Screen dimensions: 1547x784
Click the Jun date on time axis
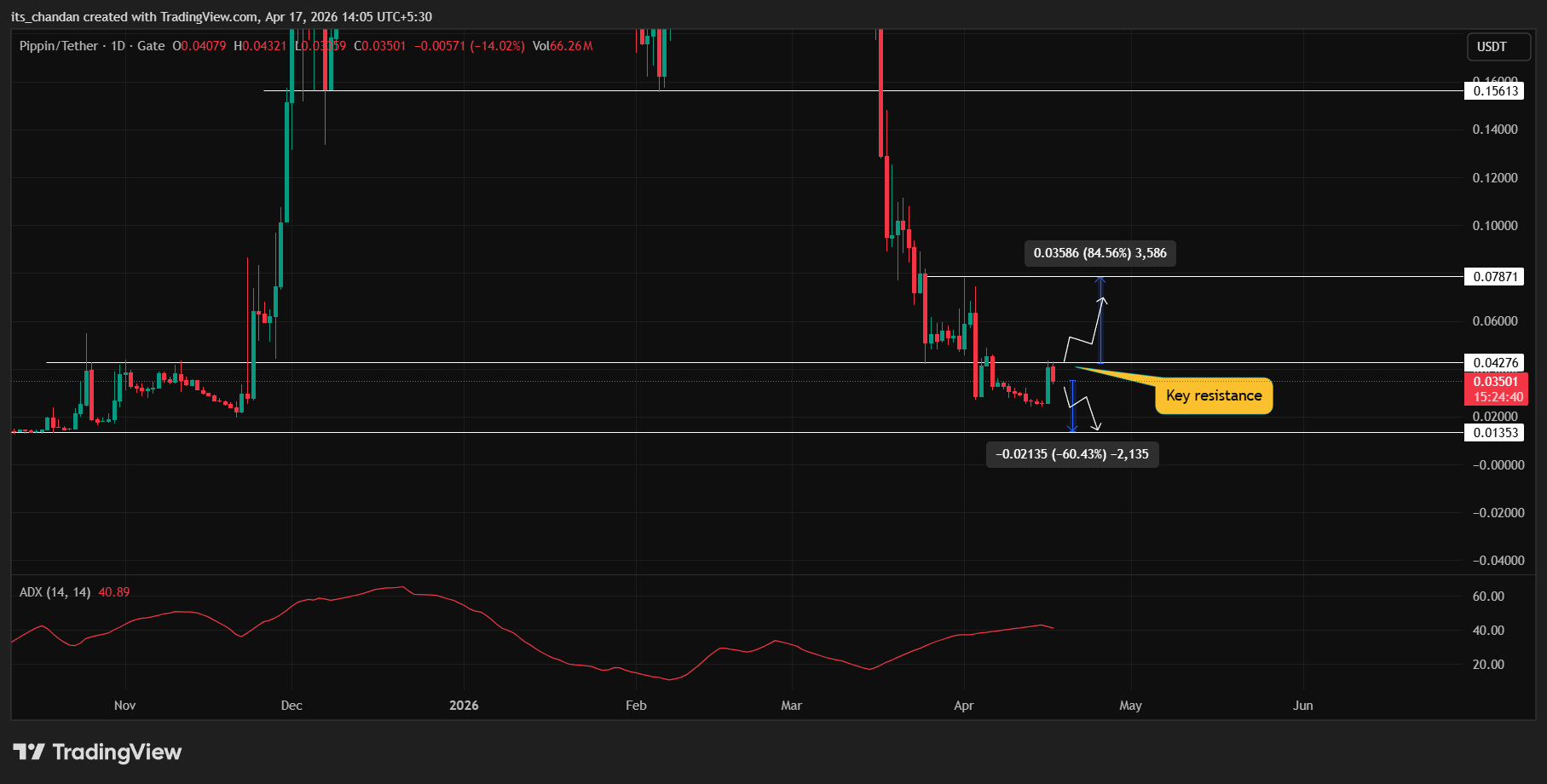click(x=1303, y=706)
